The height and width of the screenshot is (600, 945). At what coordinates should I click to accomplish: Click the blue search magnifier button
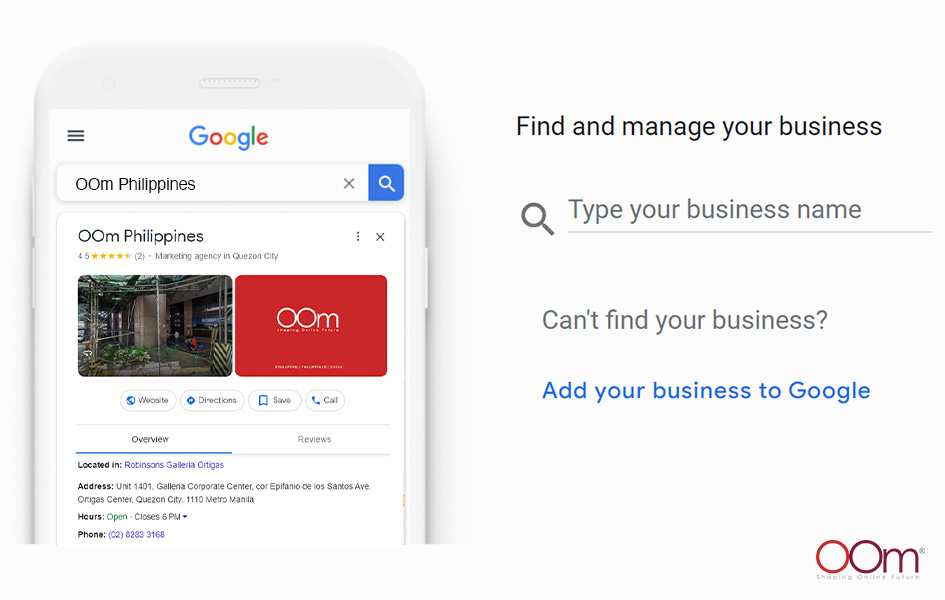(386, 183)
